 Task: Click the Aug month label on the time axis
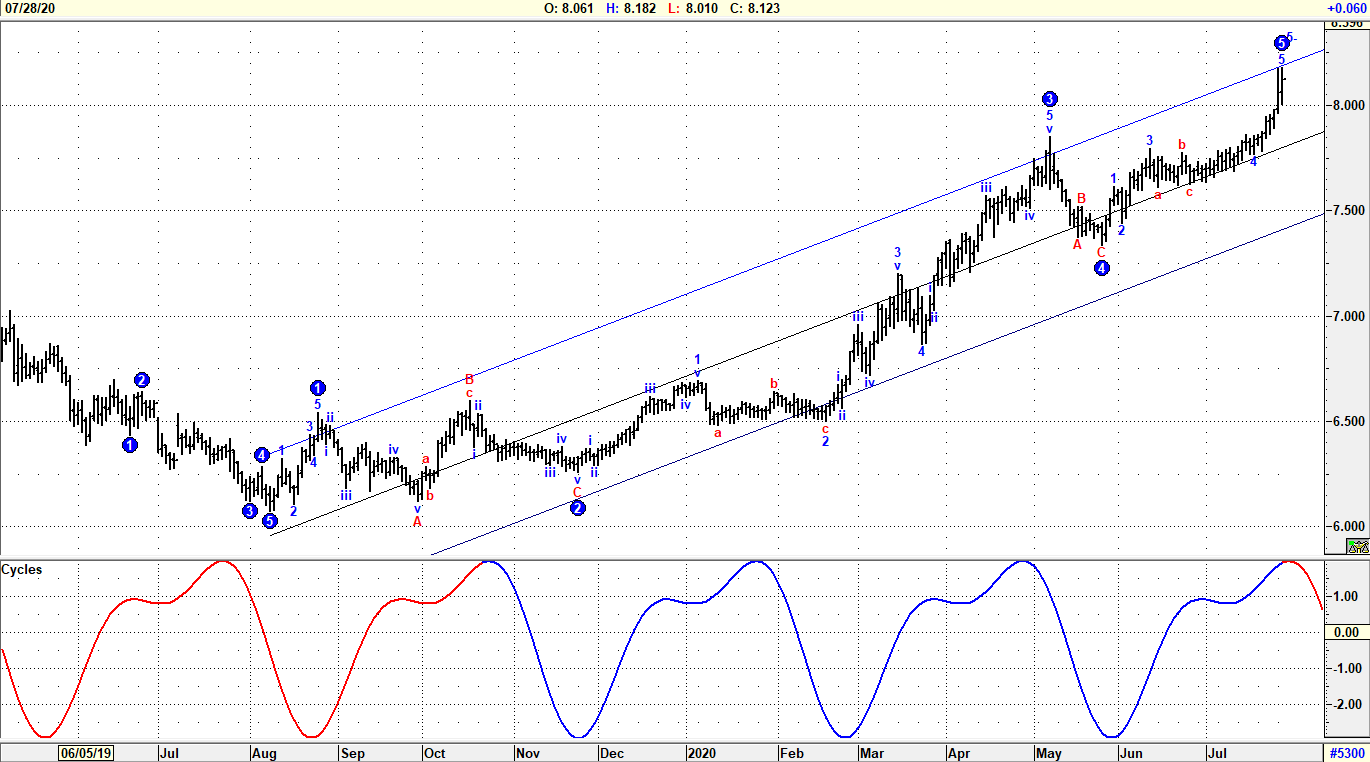point(265,752)
